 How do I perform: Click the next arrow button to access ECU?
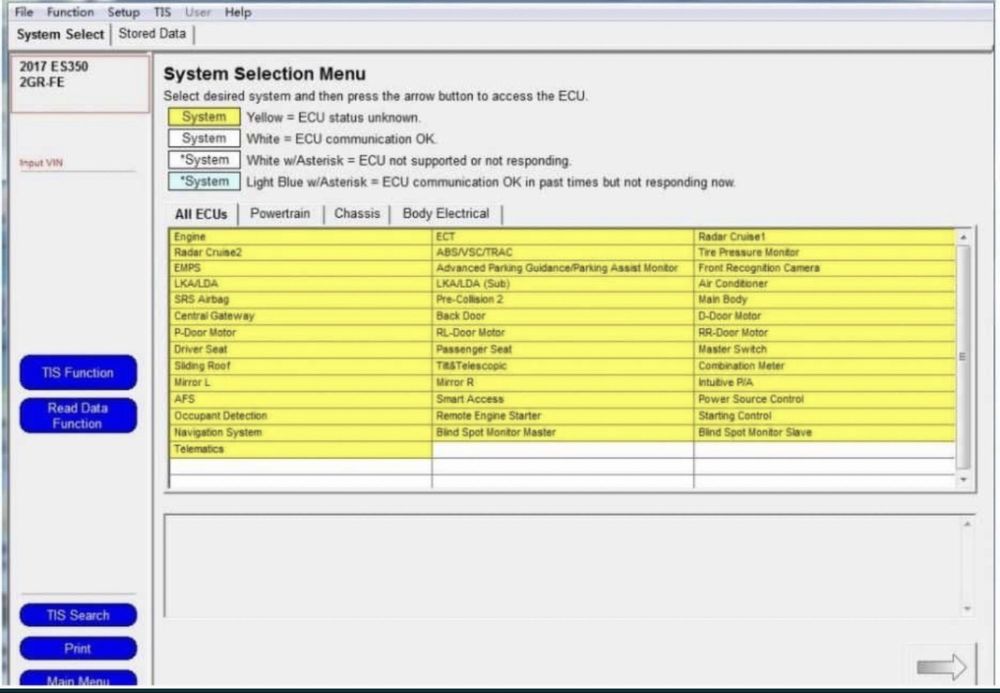coord(941,667)
